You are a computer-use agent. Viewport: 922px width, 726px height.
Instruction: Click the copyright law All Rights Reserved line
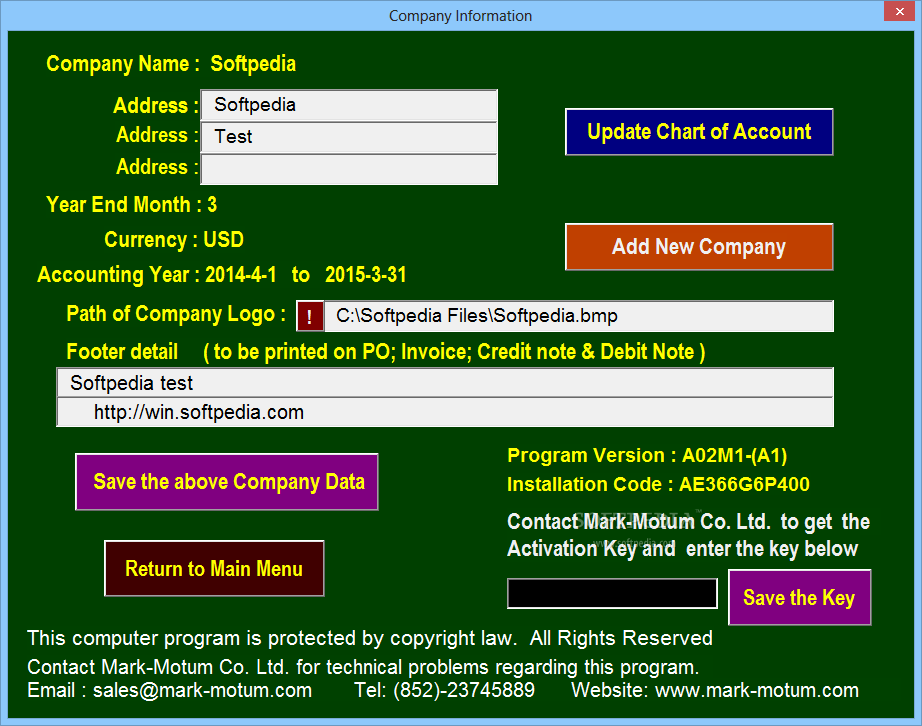pyautogui.click(x=370, y=638)
